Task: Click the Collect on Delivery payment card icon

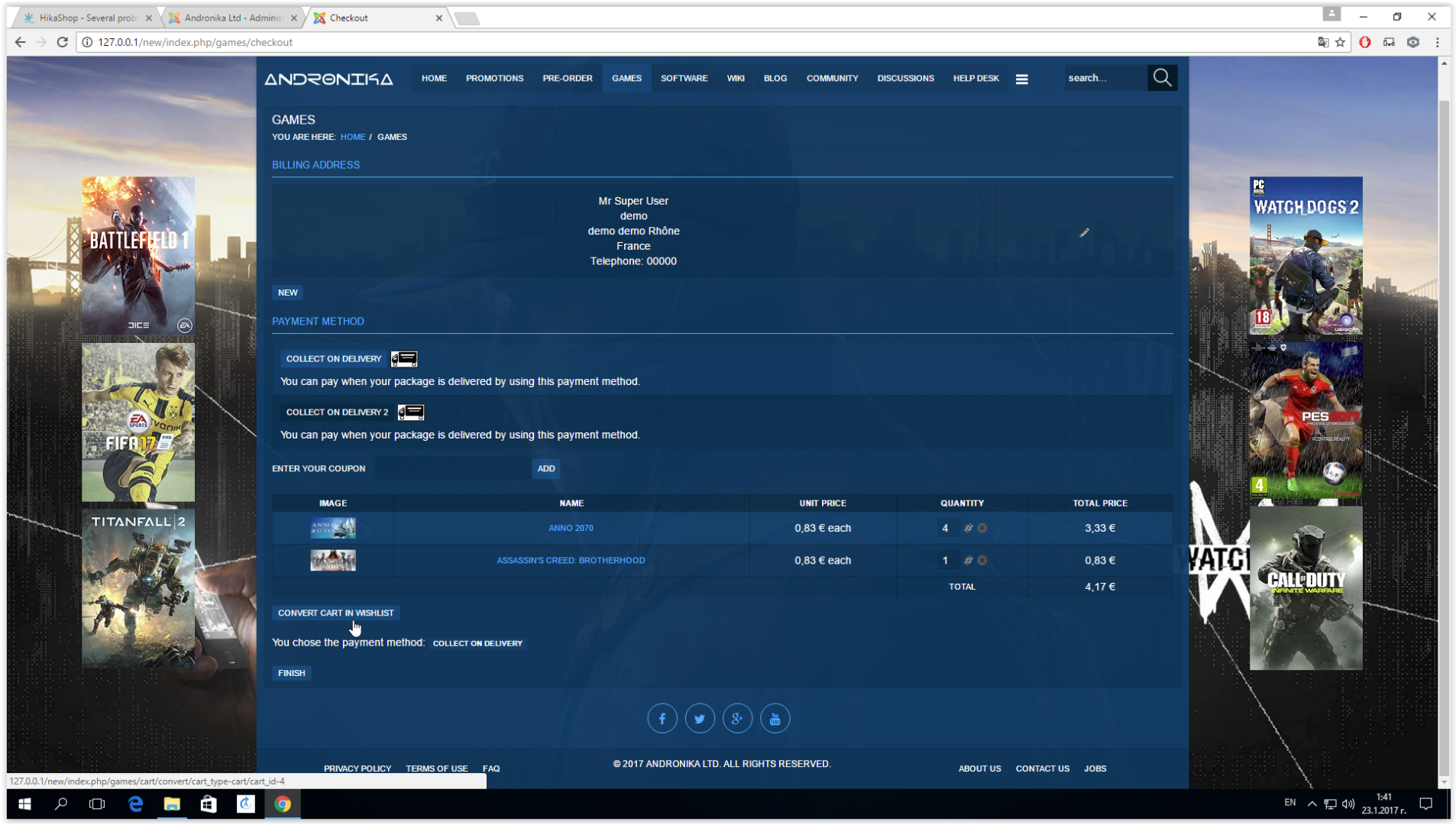Action: tap(404, 359)
